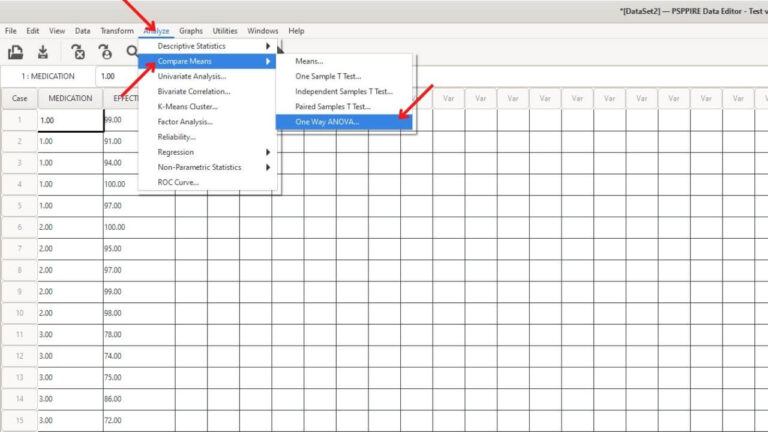Open the Edit menu

point(33,31)
